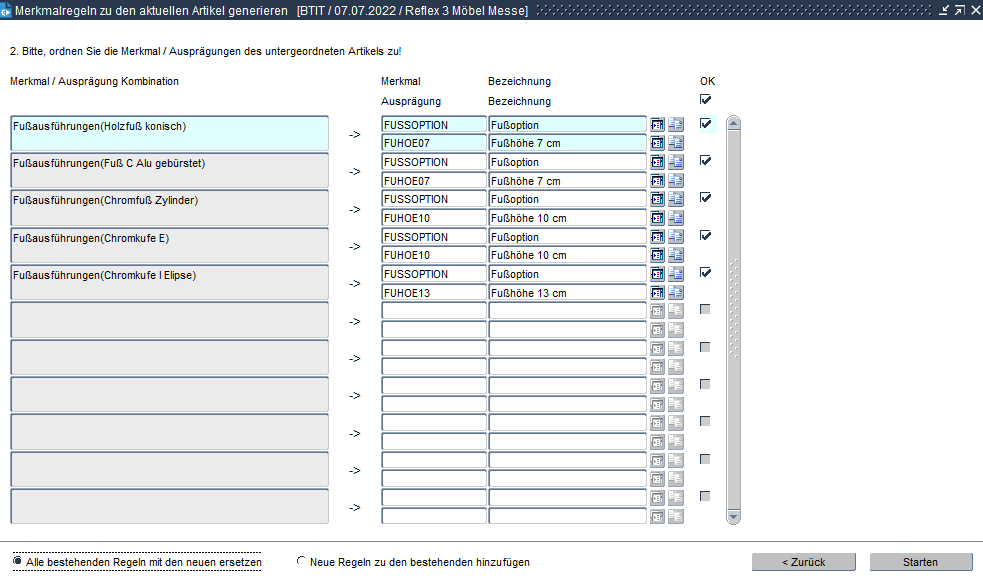Click the FUHOE13 Ausprägung input field

[x=433, y=293]
